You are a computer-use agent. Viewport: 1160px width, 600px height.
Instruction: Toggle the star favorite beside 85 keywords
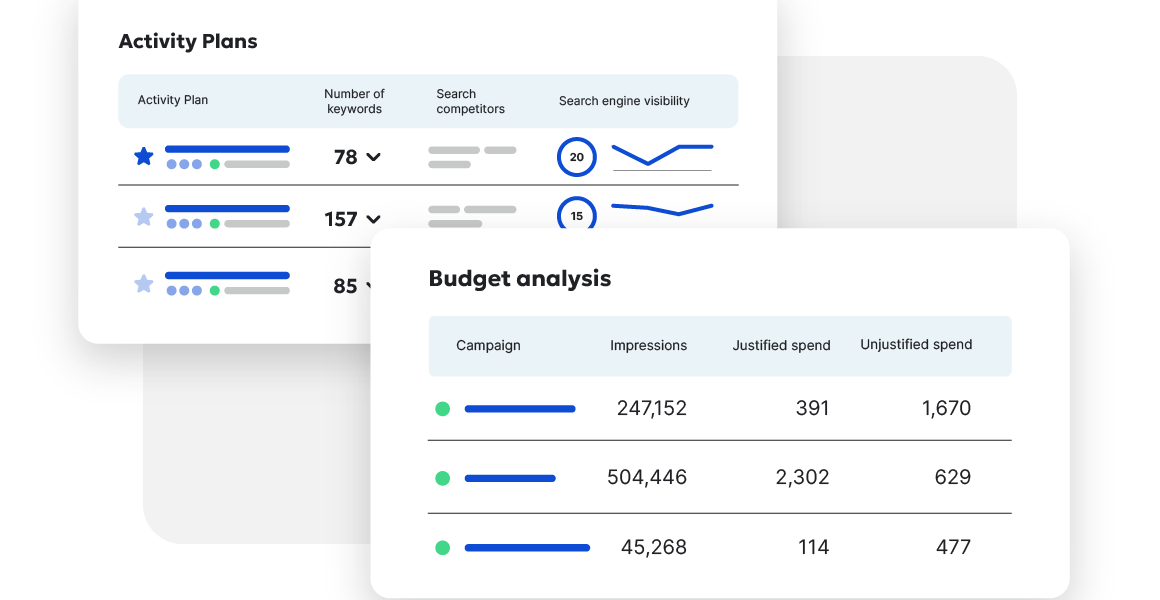click(x=144, y=284)
